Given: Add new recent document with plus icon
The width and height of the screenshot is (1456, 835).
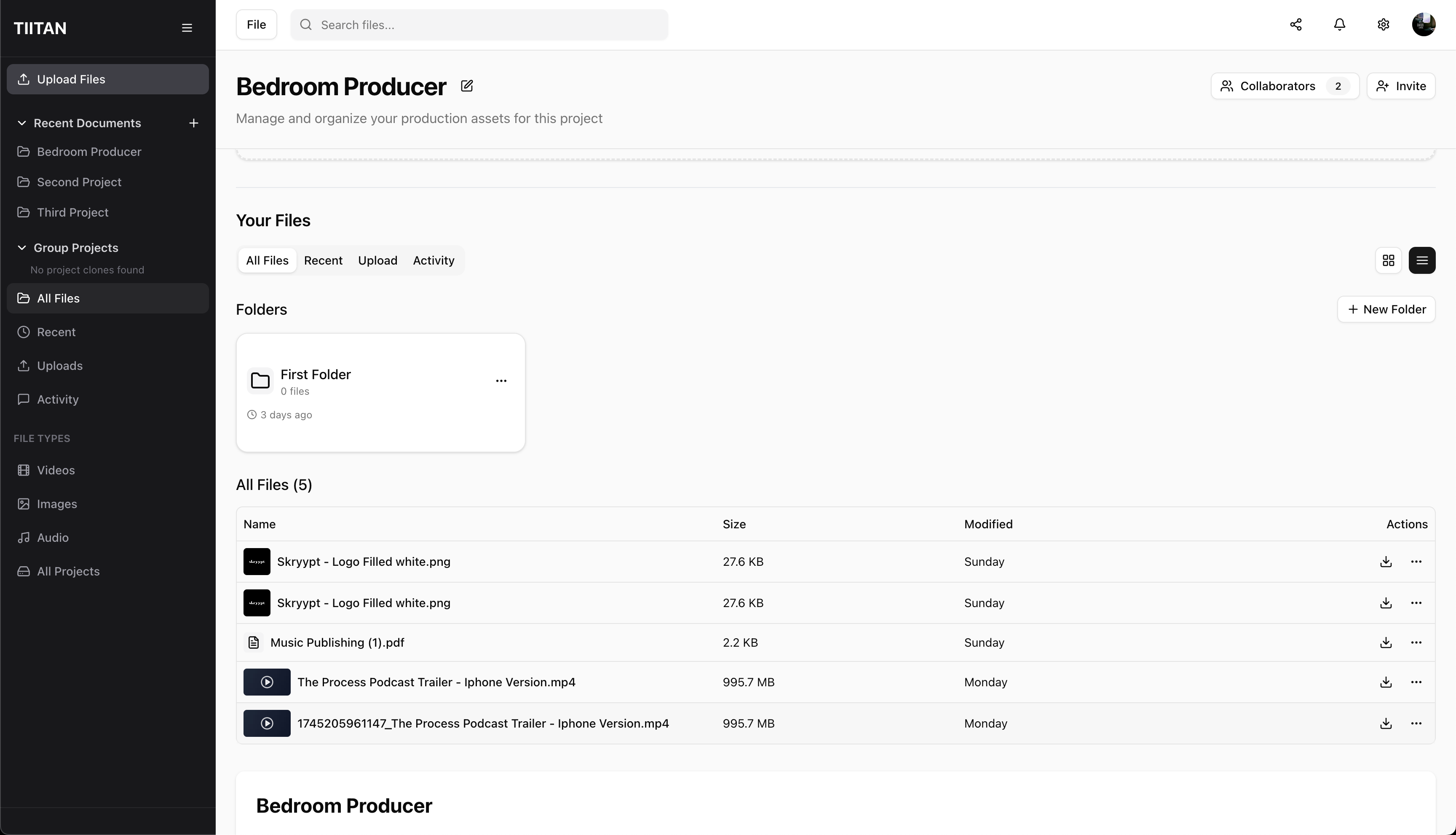Looking at the screenshot, I should pyautogui.click(x=193, y=123).
